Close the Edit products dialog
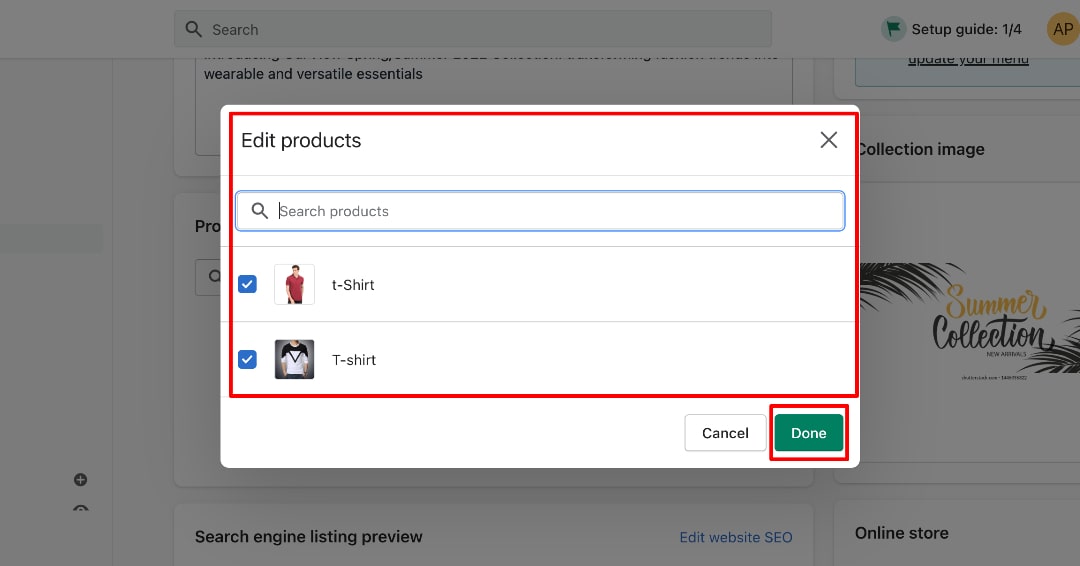1080x566 pixels. 829,140
